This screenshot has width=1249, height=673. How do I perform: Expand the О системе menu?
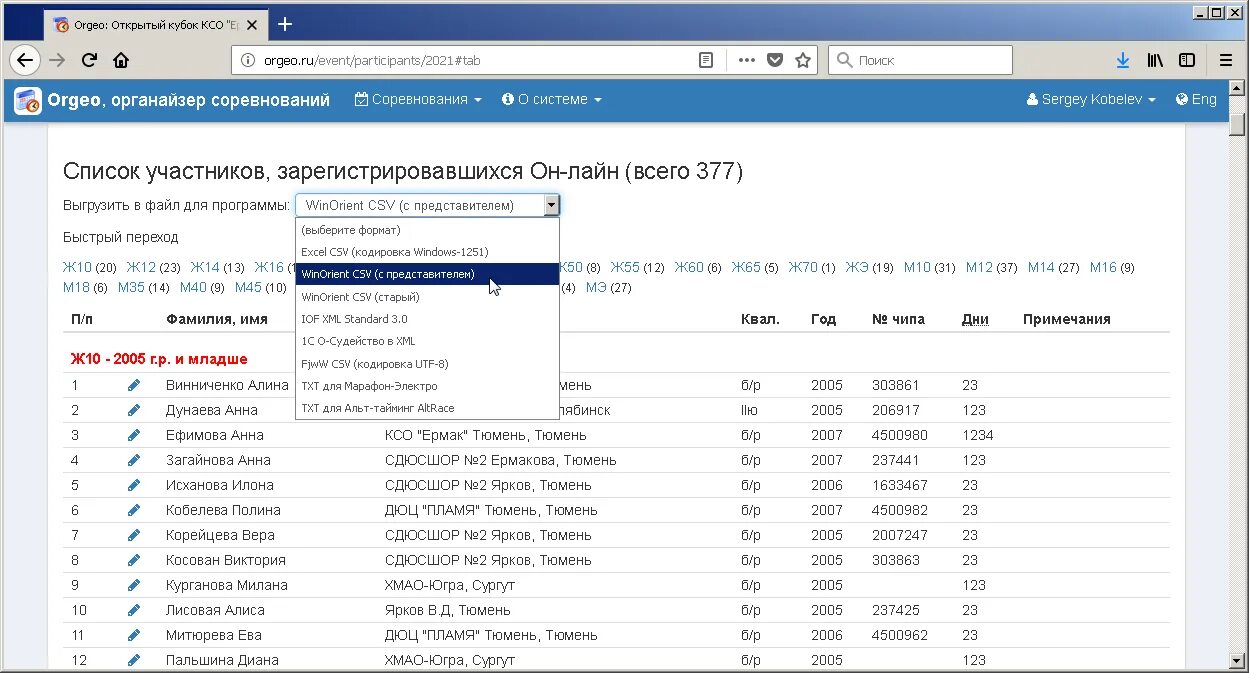(552, 100)
